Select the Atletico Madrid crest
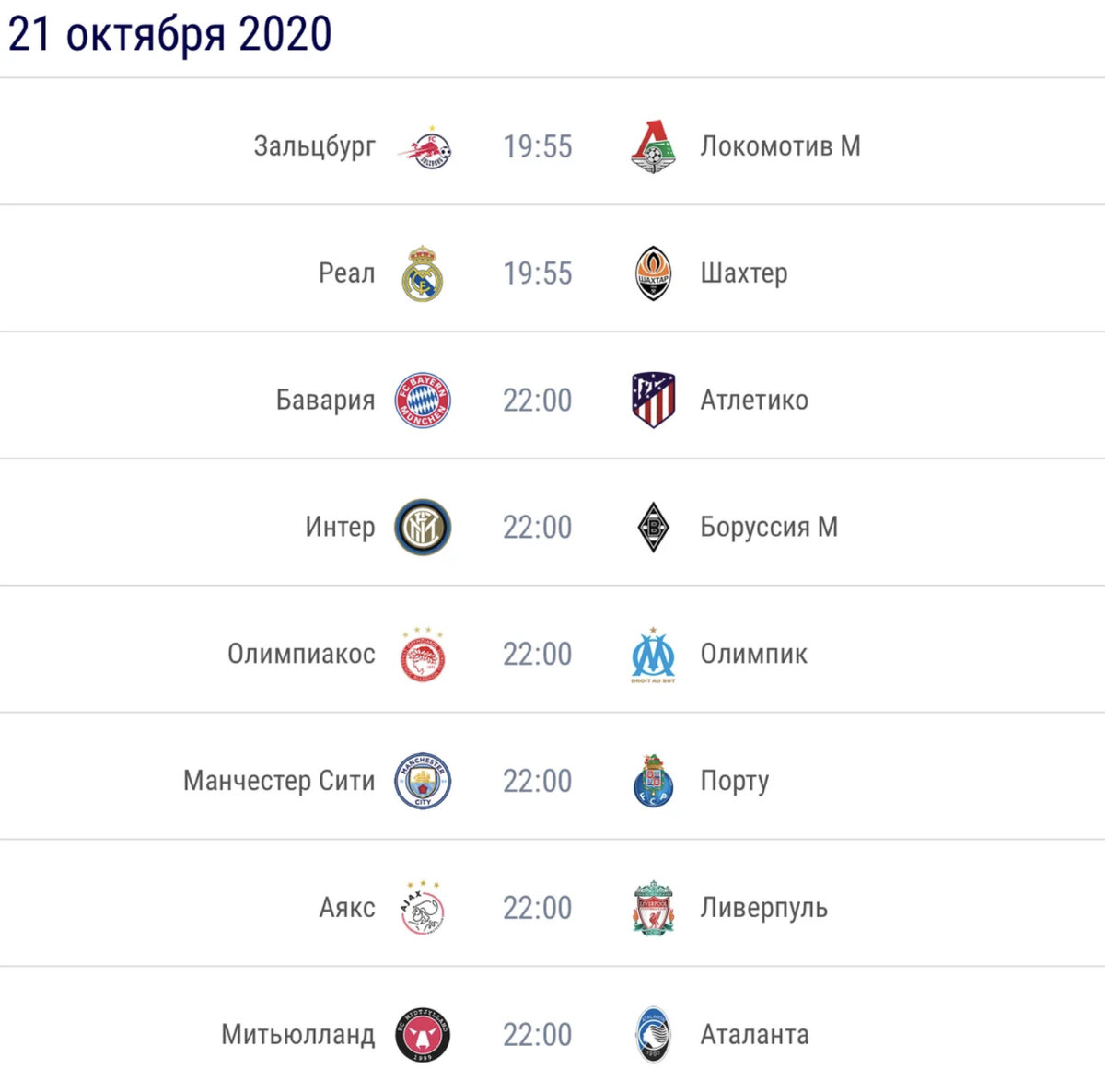Screen dimensions: 1105x1092 tap(653, 401)
